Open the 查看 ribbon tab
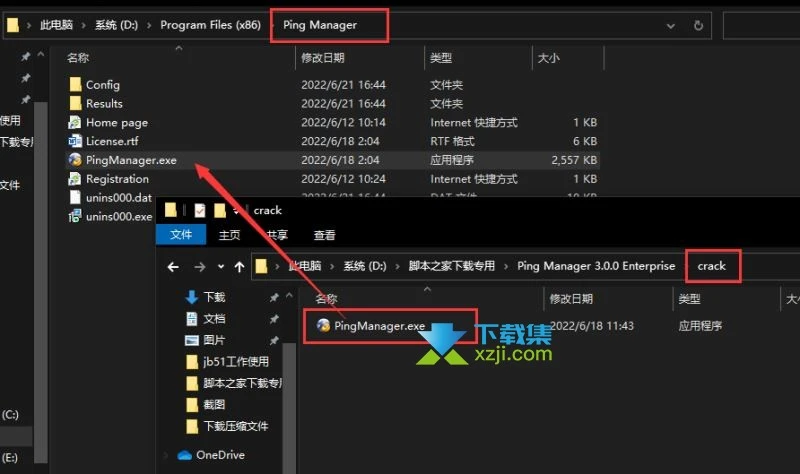This screenshot has width=800, height=474. pos(324,235)
